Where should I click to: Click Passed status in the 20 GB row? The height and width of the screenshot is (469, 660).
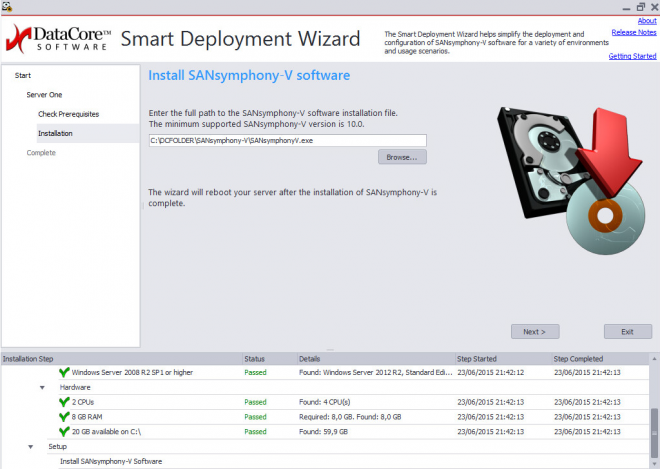(255, 432)
